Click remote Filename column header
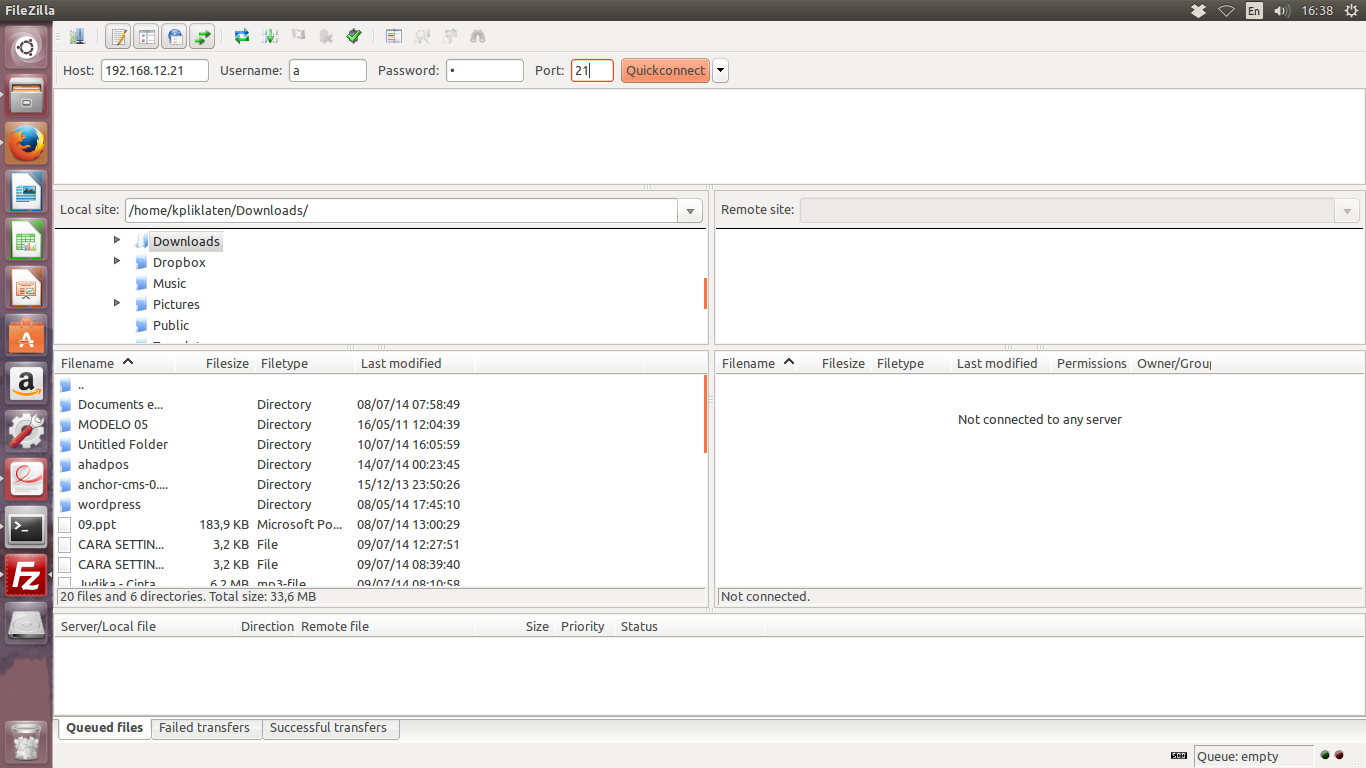The width and height of the screenshot is (1366, 768). point(766,363)
